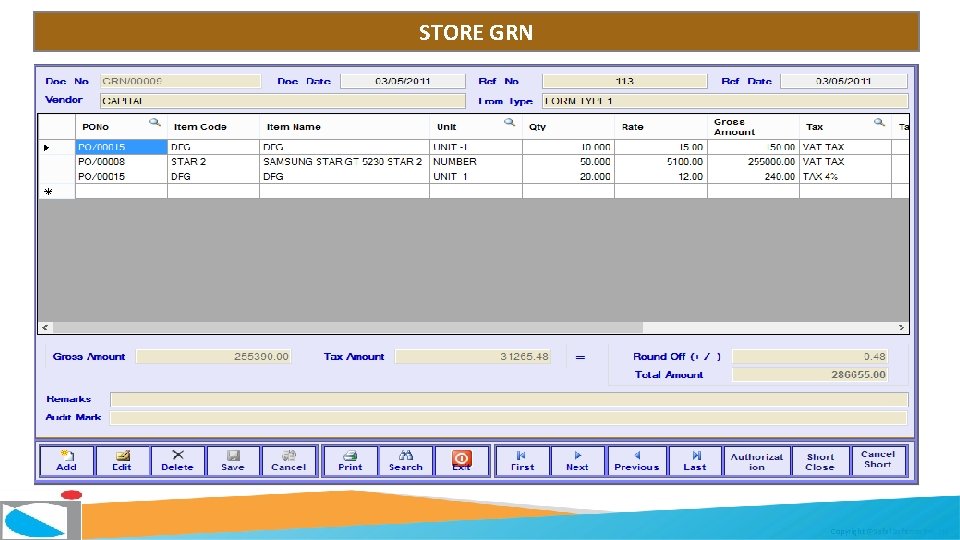Click the Unit column search icon
Screen dimensions: 960x540
coord(509,122)
